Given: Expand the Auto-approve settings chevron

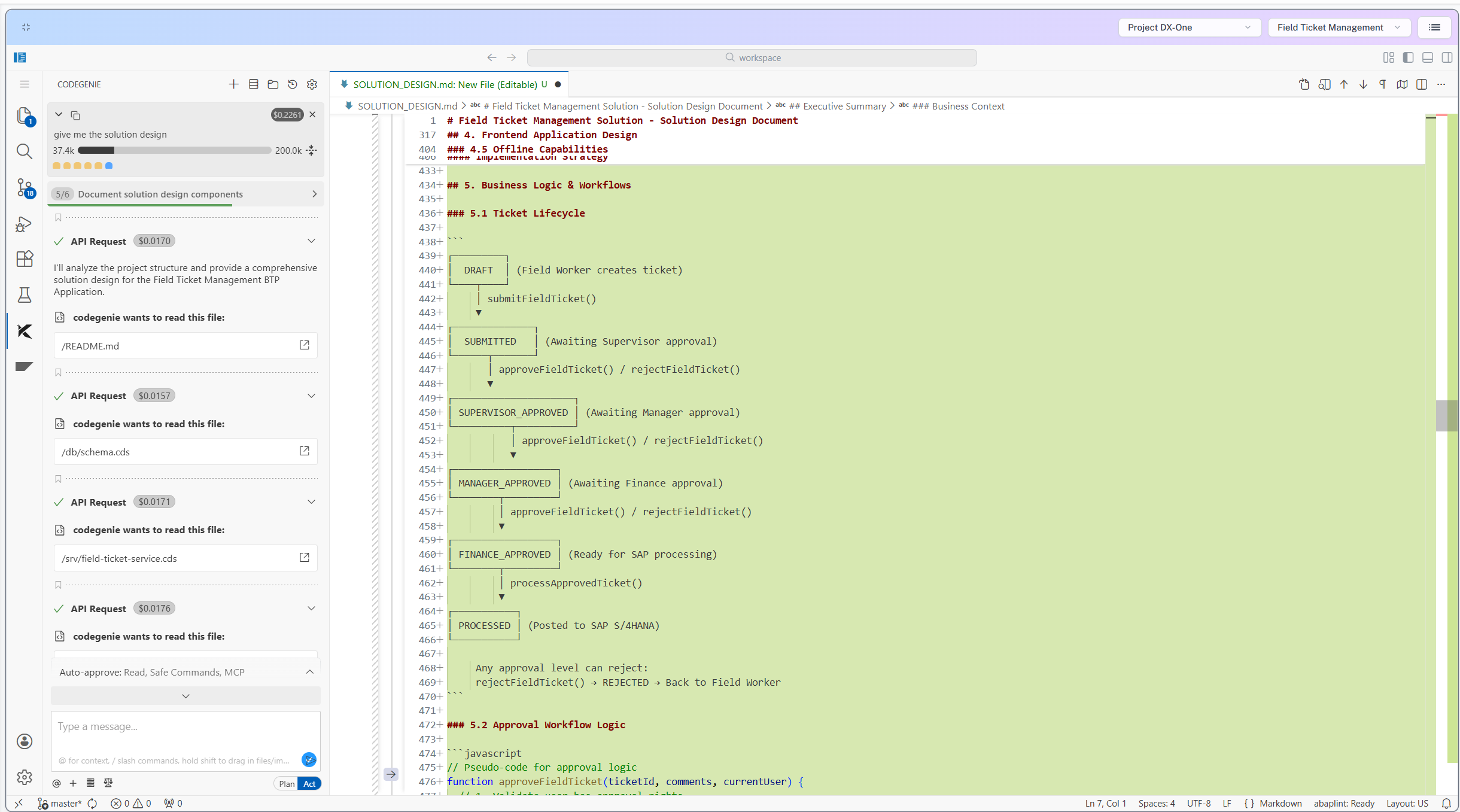Looking at the screenshot, I should 309,672.
